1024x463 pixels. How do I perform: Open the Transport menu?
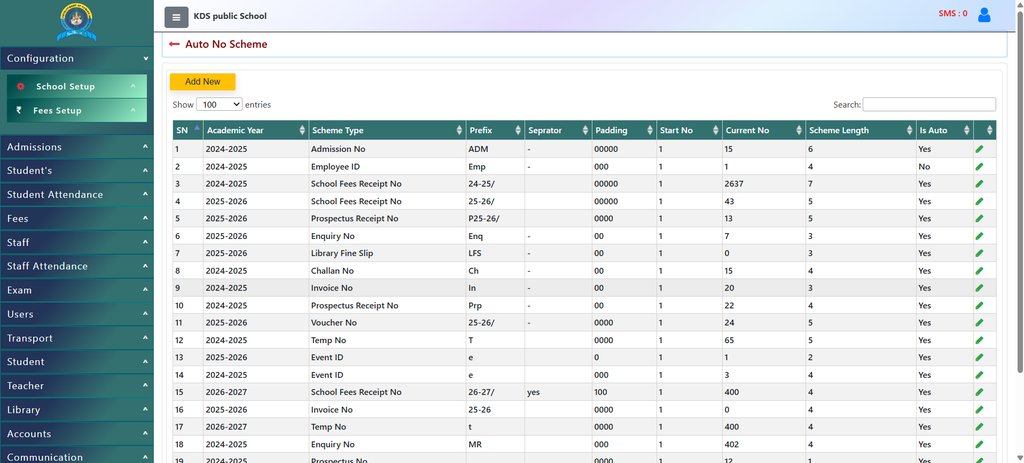click(76, 338)
